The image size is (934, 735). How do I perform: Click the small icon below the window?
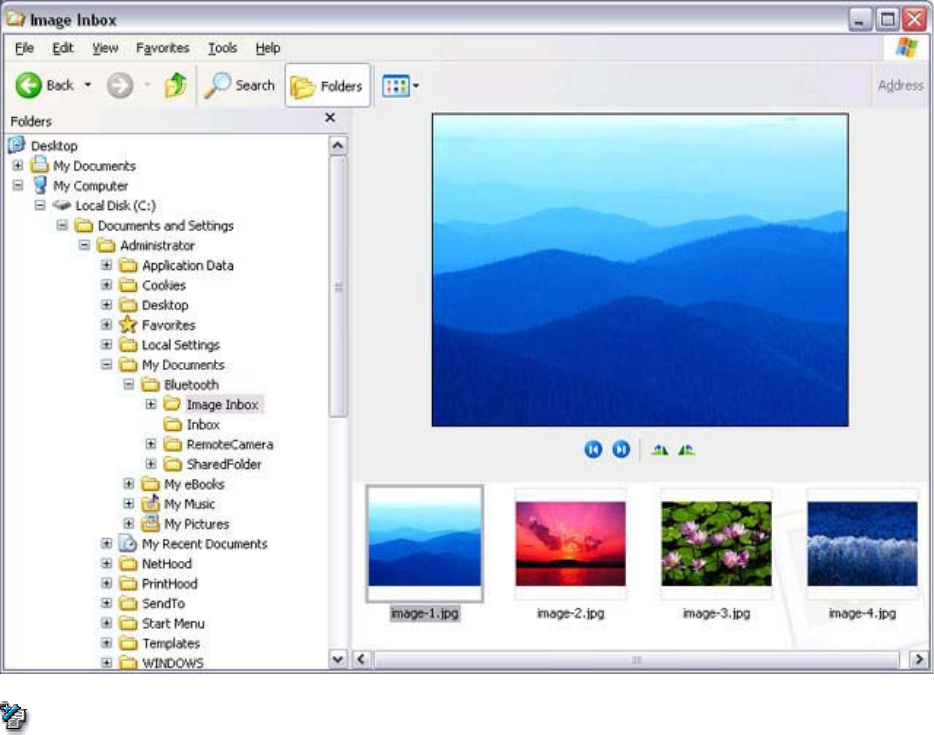[14, 717]
